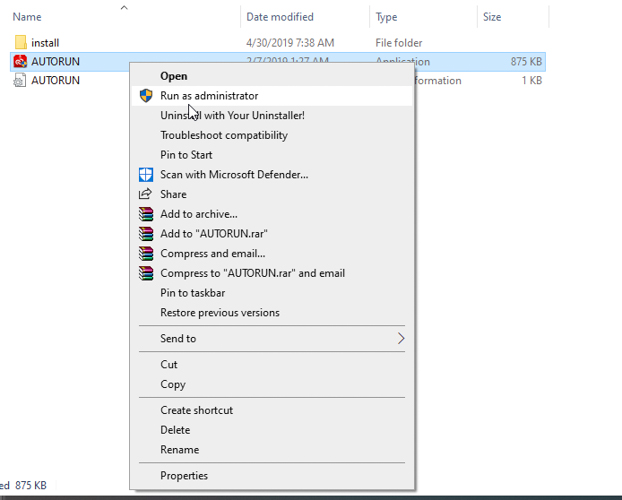The image size is (622, 500).
Task: Choose Open from the context menu
Action: pos(174,76)
